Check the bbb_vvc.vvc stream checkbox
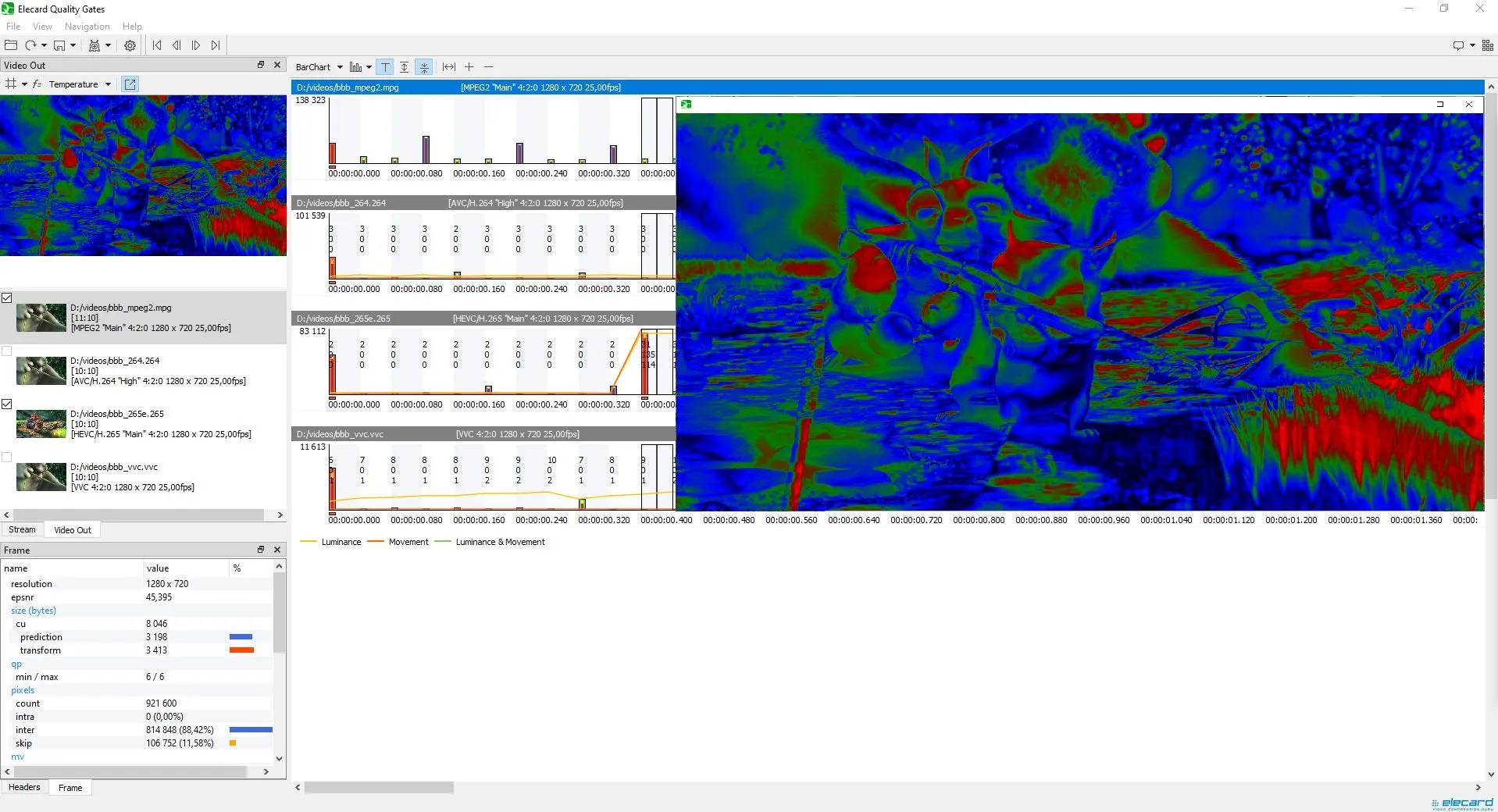 coord(7,457)
